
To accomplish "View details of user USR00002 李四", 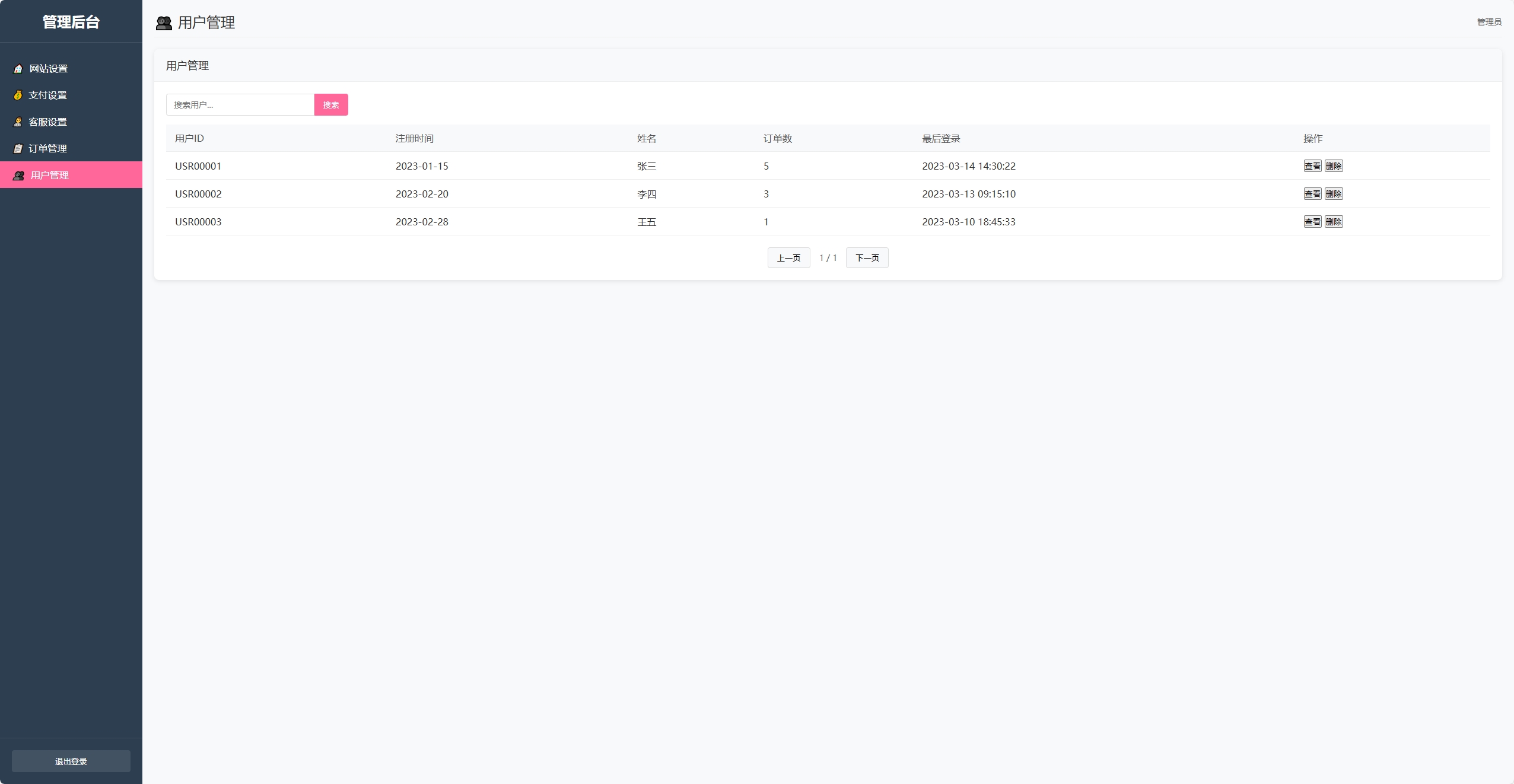I will [x=1312, y=194].
